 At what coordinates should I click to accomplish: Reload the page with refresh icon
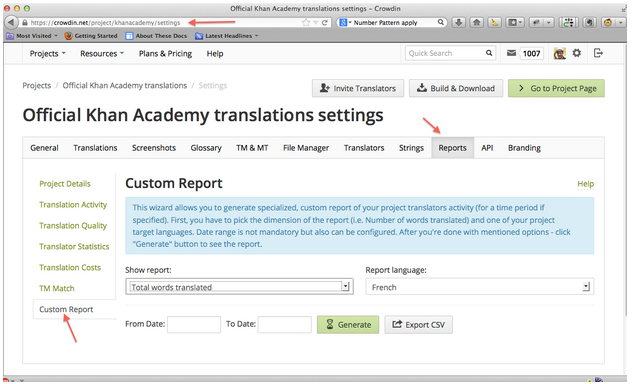[325, 23]
